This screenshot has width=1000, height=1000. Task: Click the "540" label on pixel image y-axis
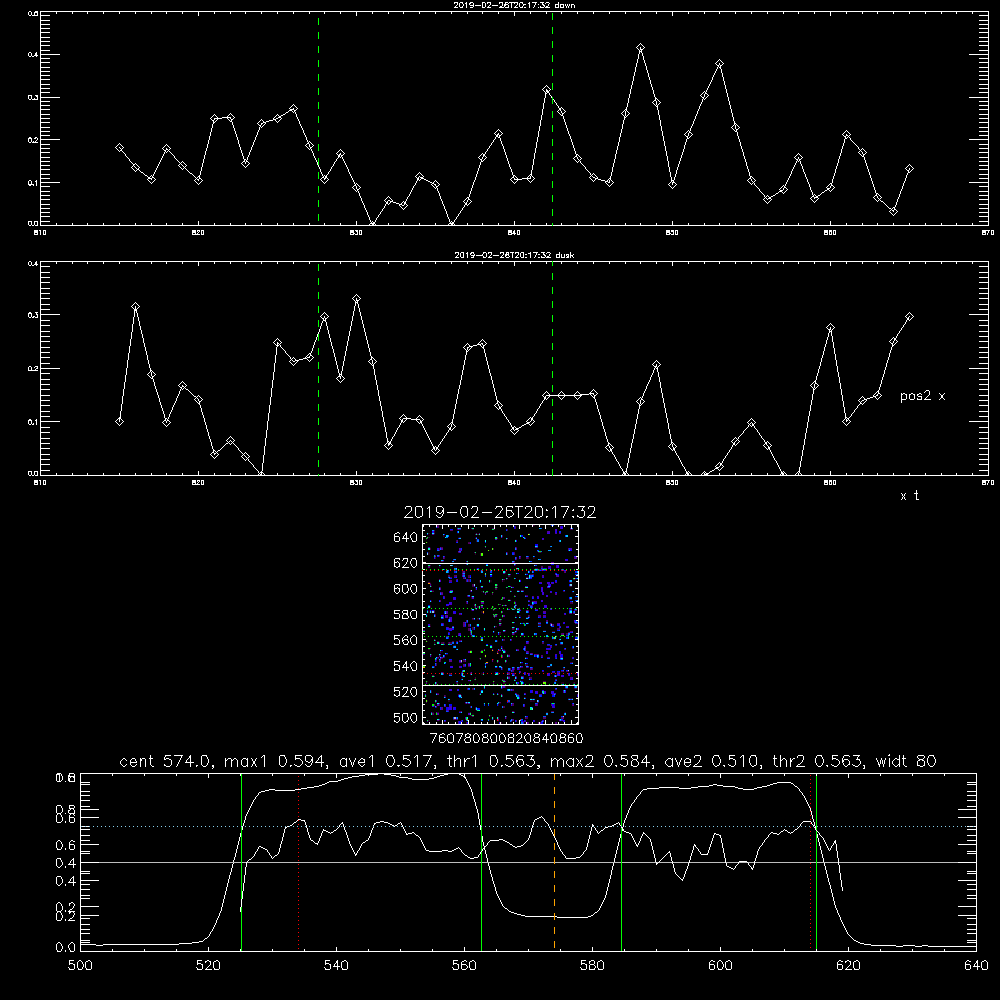[x=406, y=666]
